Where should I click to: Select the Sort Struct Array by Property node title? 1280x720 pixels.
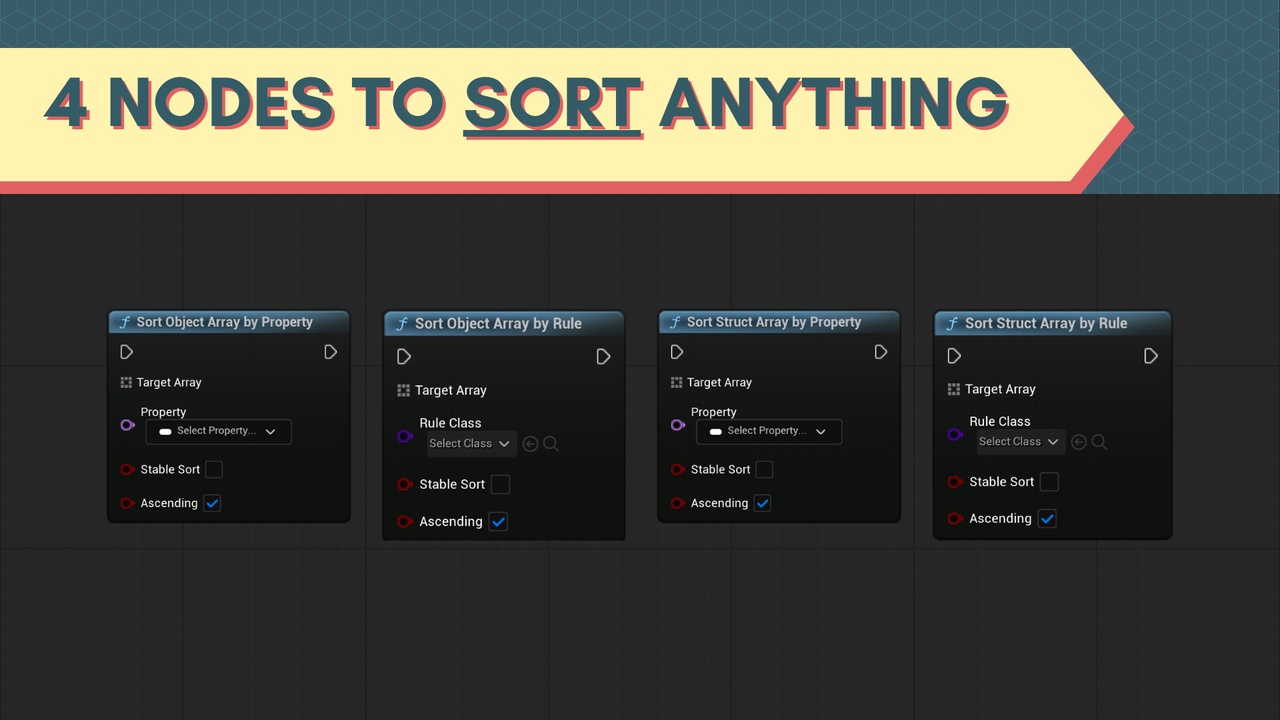click(x=774, y=322)
